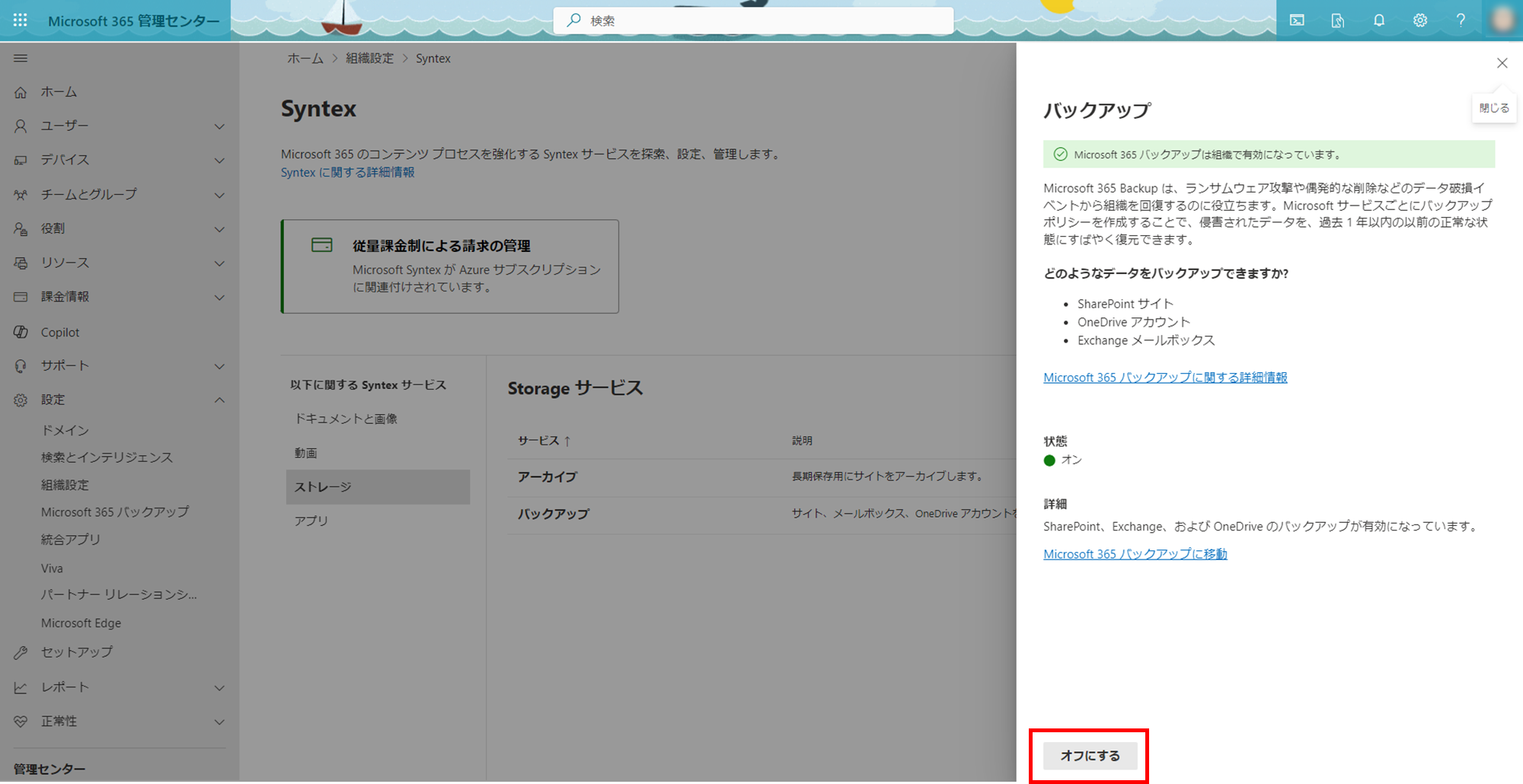This screenshot has width=1523, height=784.
Task: Open the notifications bell icon
Action: (1378, 20)
